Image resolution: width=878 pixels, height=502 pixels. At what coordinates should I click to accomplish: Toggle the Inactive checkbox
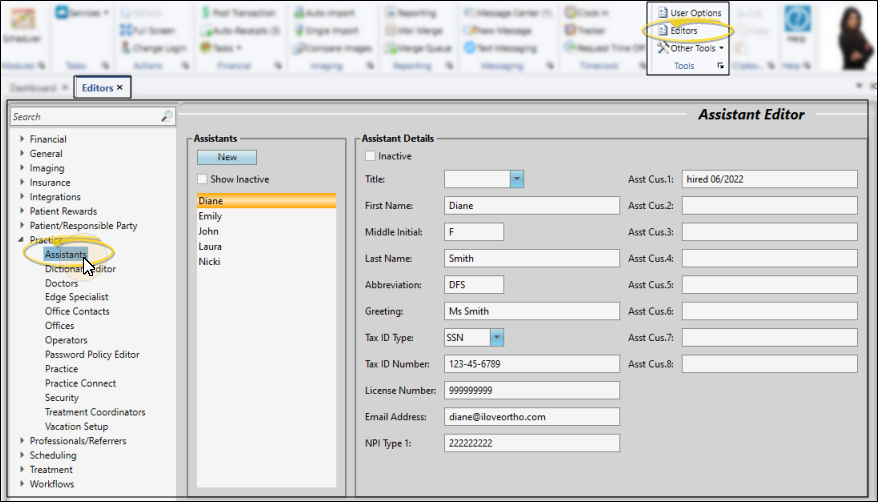coord(370,156)
